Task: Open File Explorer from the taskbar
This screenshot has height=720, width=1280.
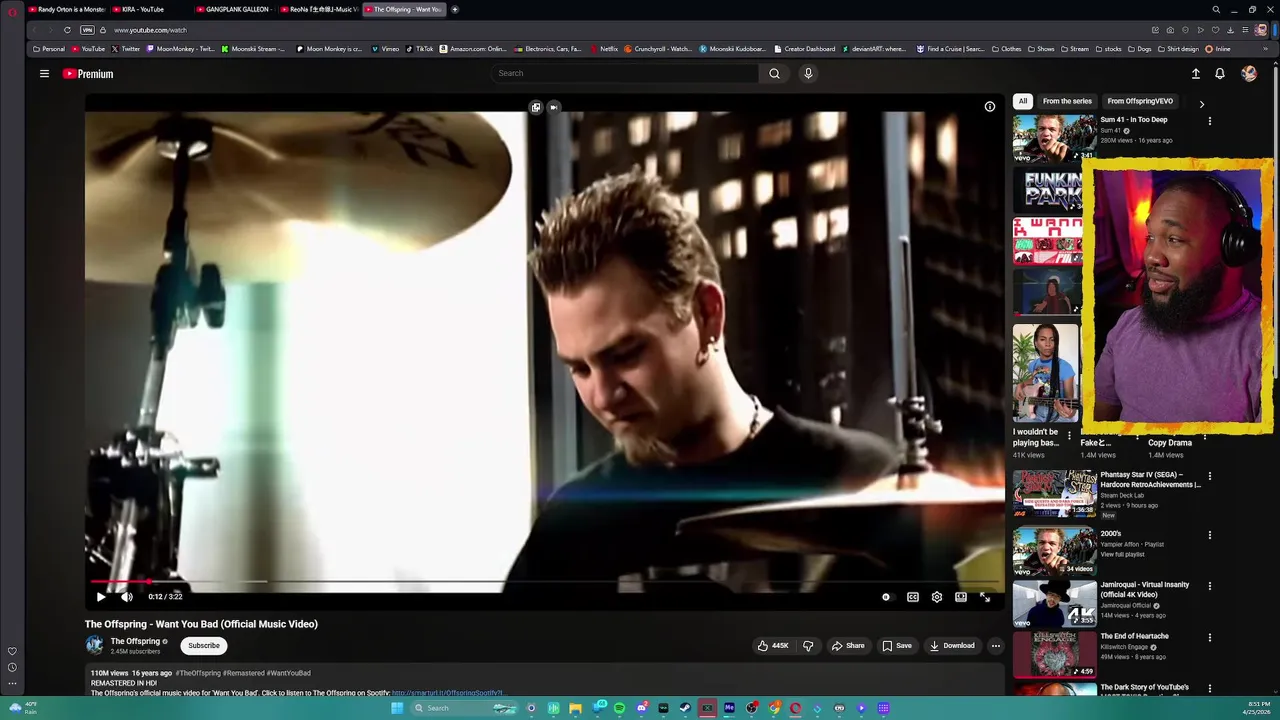Action: [x=575, y=708]
